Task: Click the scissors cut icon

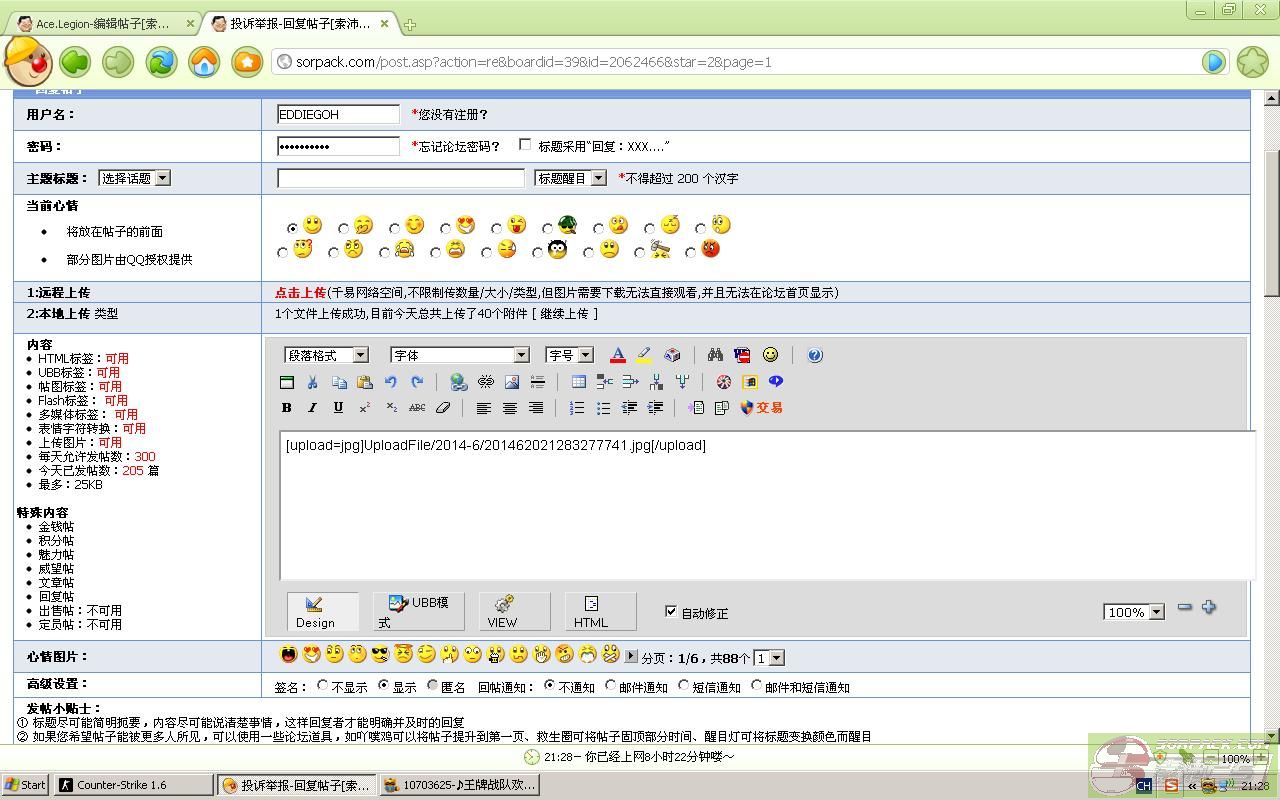Action: pos(312,382)
